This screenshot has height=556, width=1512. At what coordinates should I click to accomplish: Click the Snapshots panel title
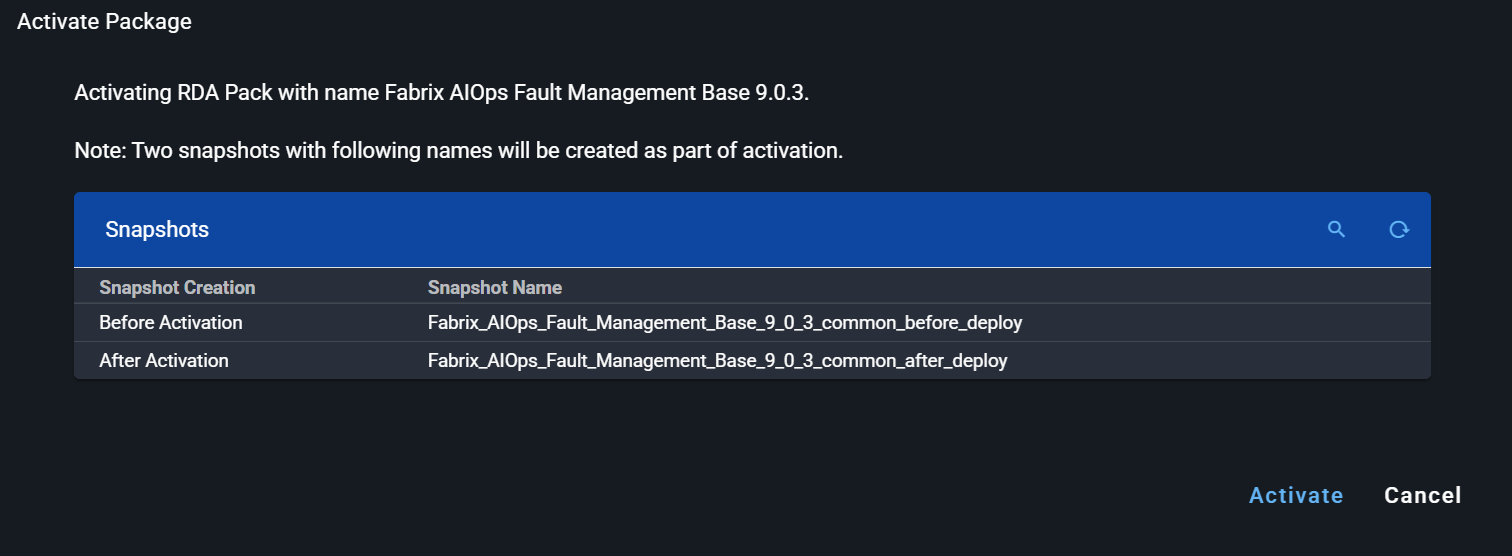(x=157, y=229)
